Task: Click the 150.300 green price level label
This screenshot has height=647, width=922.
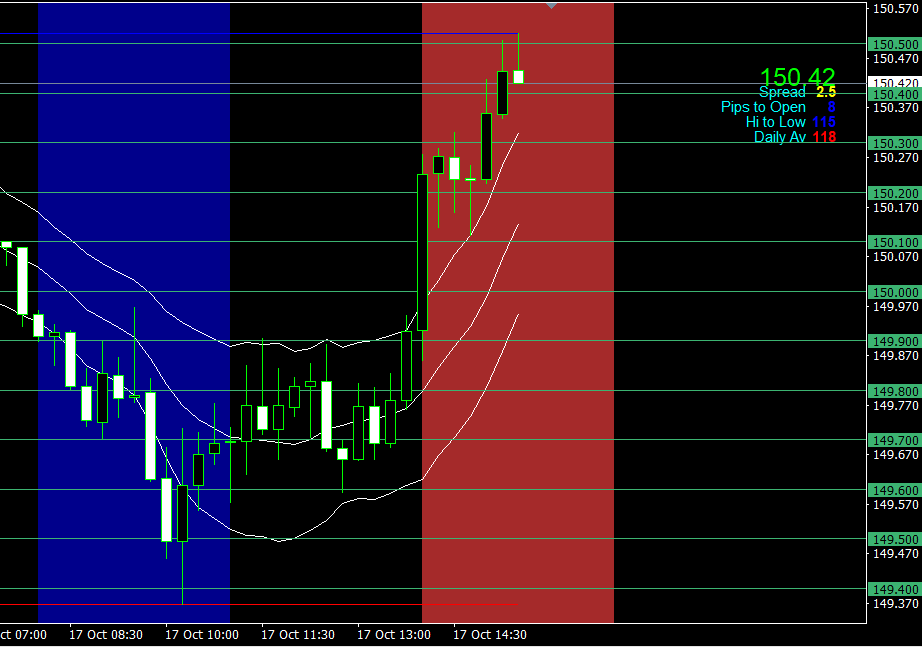Action: coord(894,143)
